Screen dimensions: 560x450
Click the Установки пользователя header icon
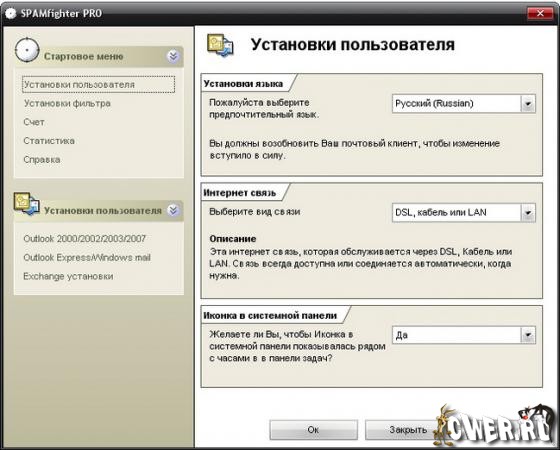pyautogui.click(x=220, y=45)
